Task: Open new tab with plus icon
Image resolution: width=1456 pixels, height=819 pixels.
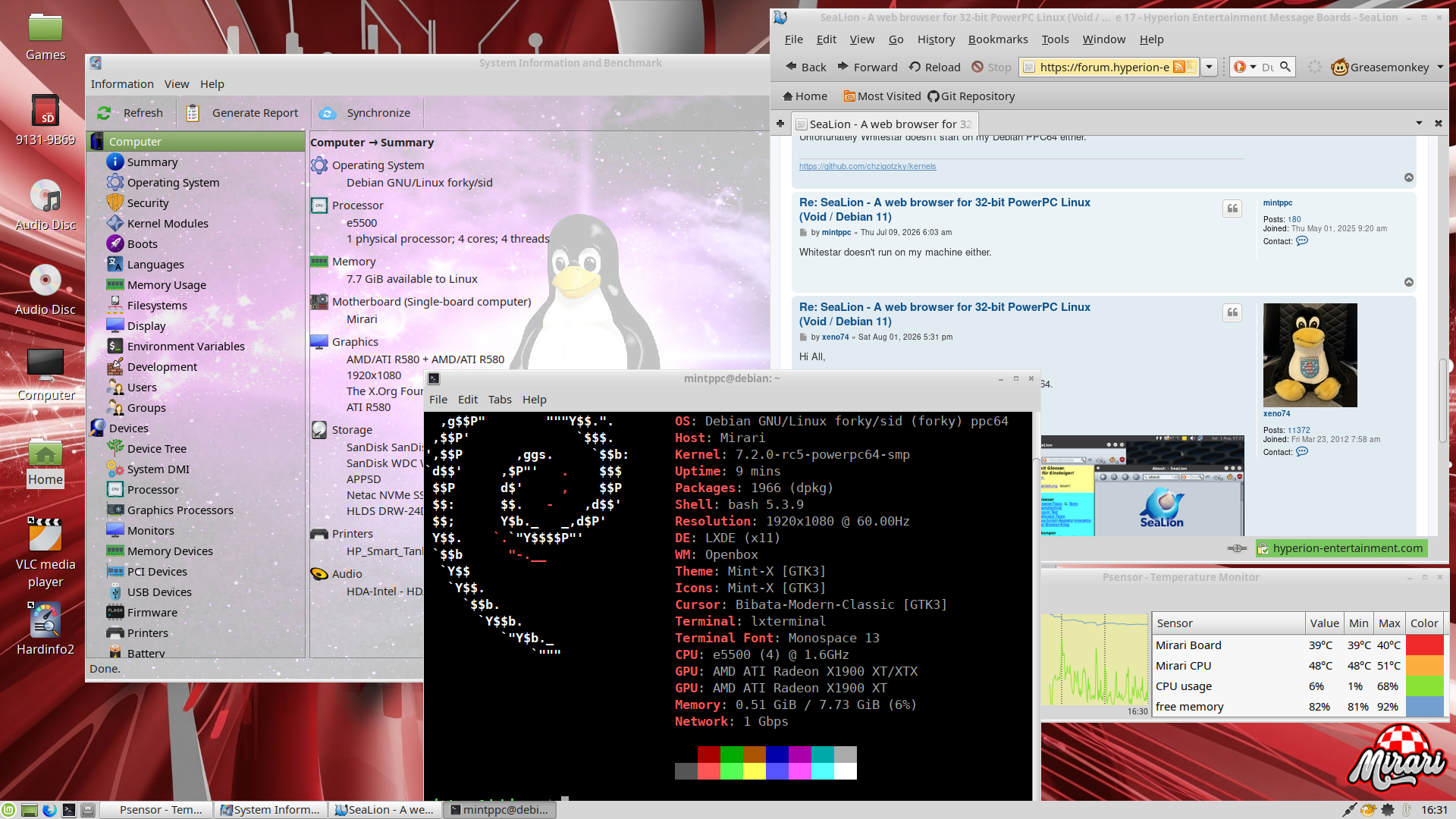Action: click(x=780, y=124)
